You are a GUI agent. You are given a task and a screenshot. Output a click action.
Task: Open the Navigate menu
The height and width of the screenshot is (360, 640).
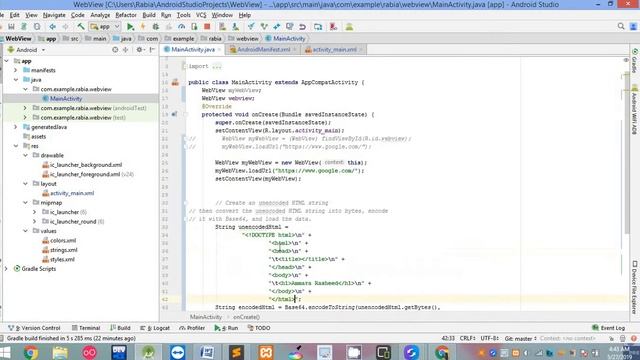tap(54, 15)
